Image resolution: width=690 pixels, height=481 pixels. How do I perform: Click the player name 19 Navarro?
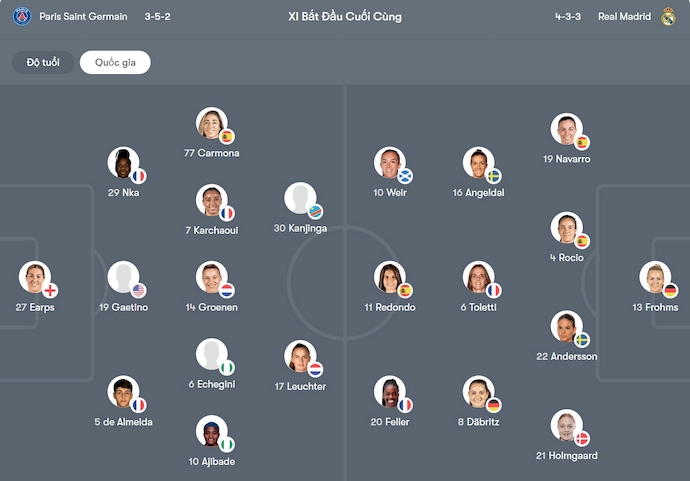click(x=567, y=159)
